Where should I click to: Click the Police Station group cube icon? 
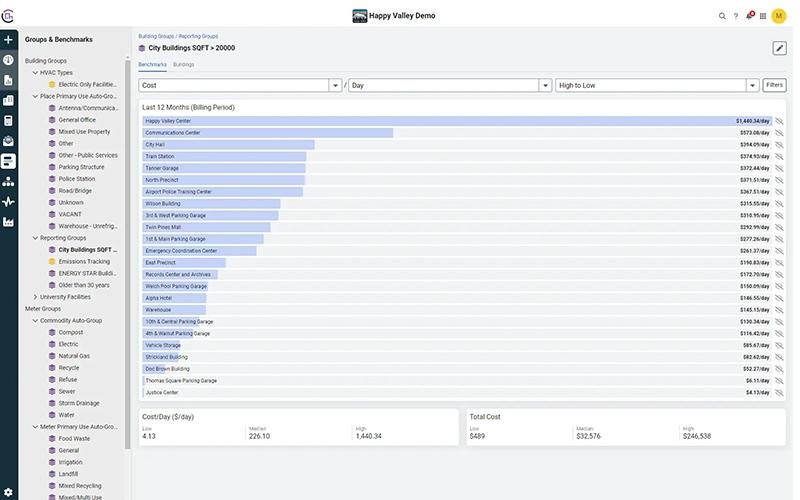click(52, 179)
